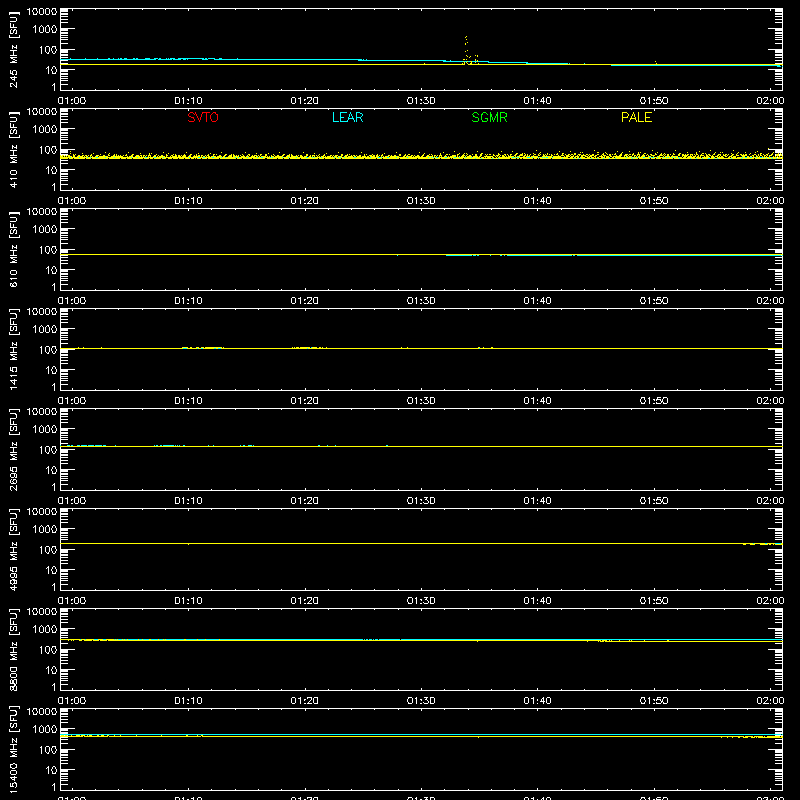The height and width of the screenshot is (800, 800).
Task: Click the 01:40 time label under the 610 MHz plot
Action: (x=537, y=301)
